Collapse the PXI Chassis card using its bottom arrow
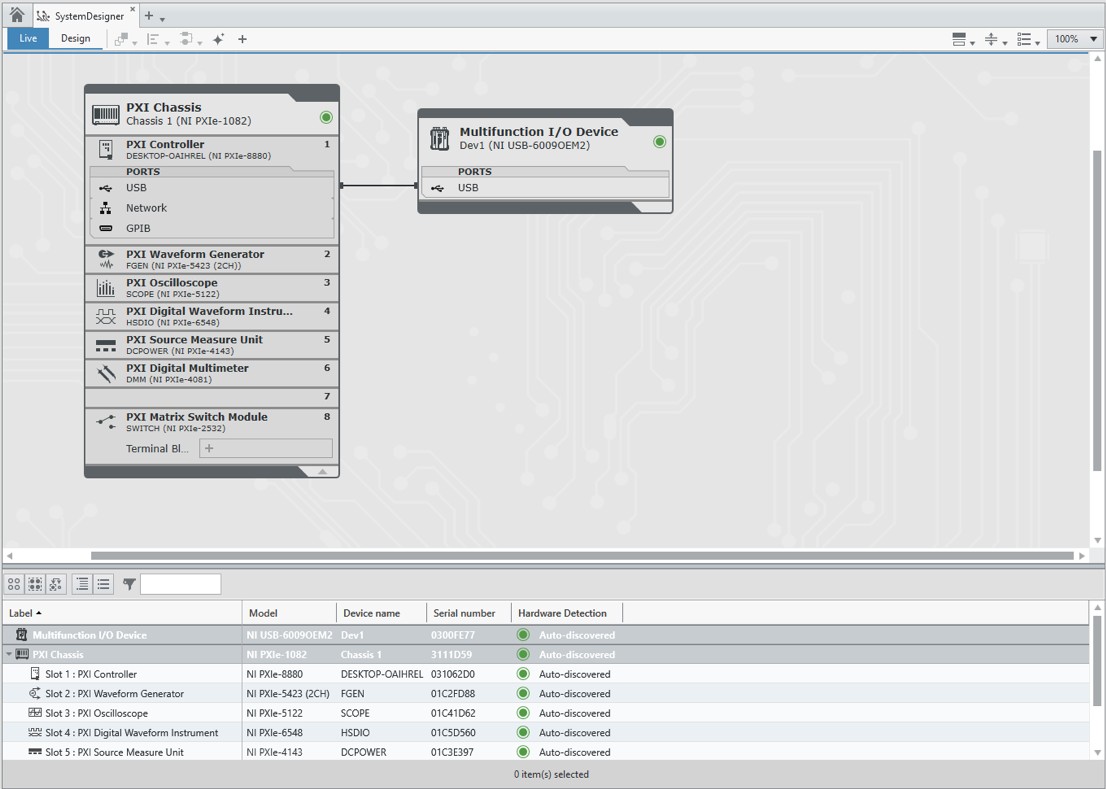Screen dimensions: 1106x789 point(322,472)
